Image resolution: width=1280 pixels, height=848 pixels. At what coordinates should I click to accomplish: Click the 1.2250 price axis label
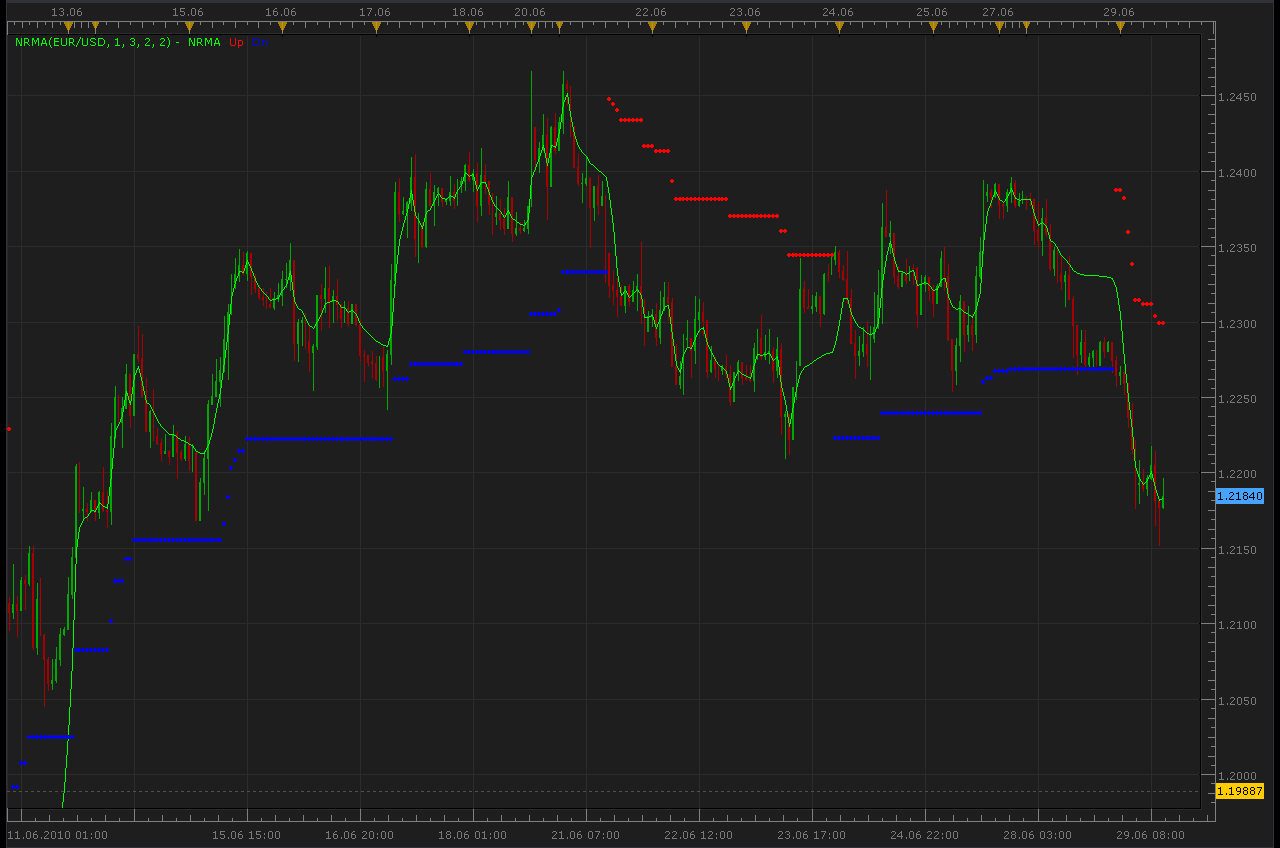coord(1238,399)
